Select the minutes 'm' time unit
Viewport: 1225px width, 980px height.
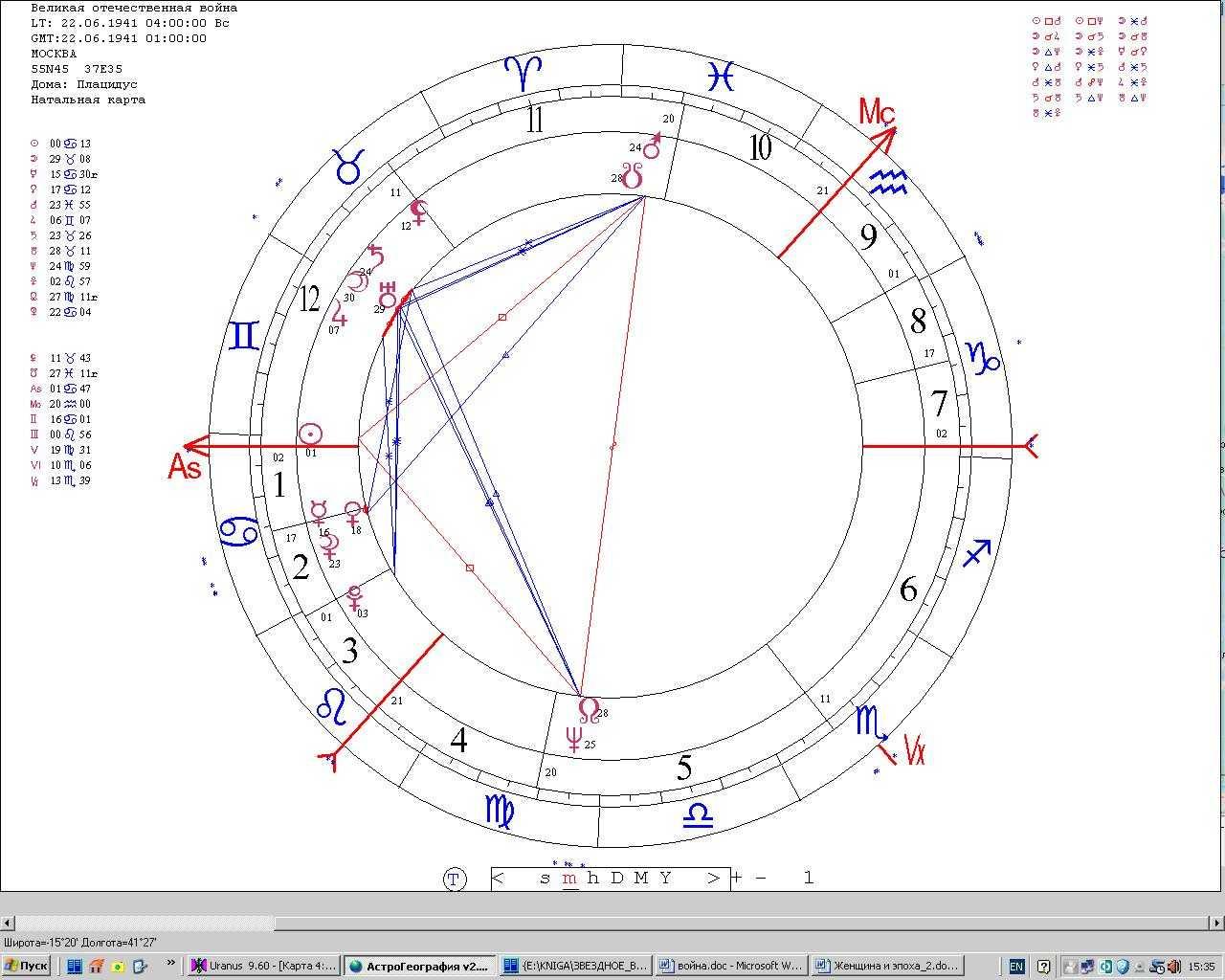(x=569, y=879)
